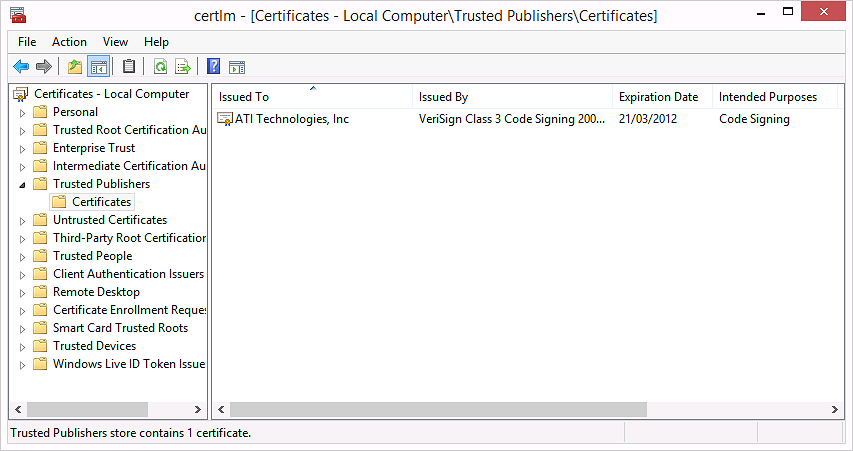Select Trusted People folder in tree
This screenshot has height=451, width=853.
point(92,256)
